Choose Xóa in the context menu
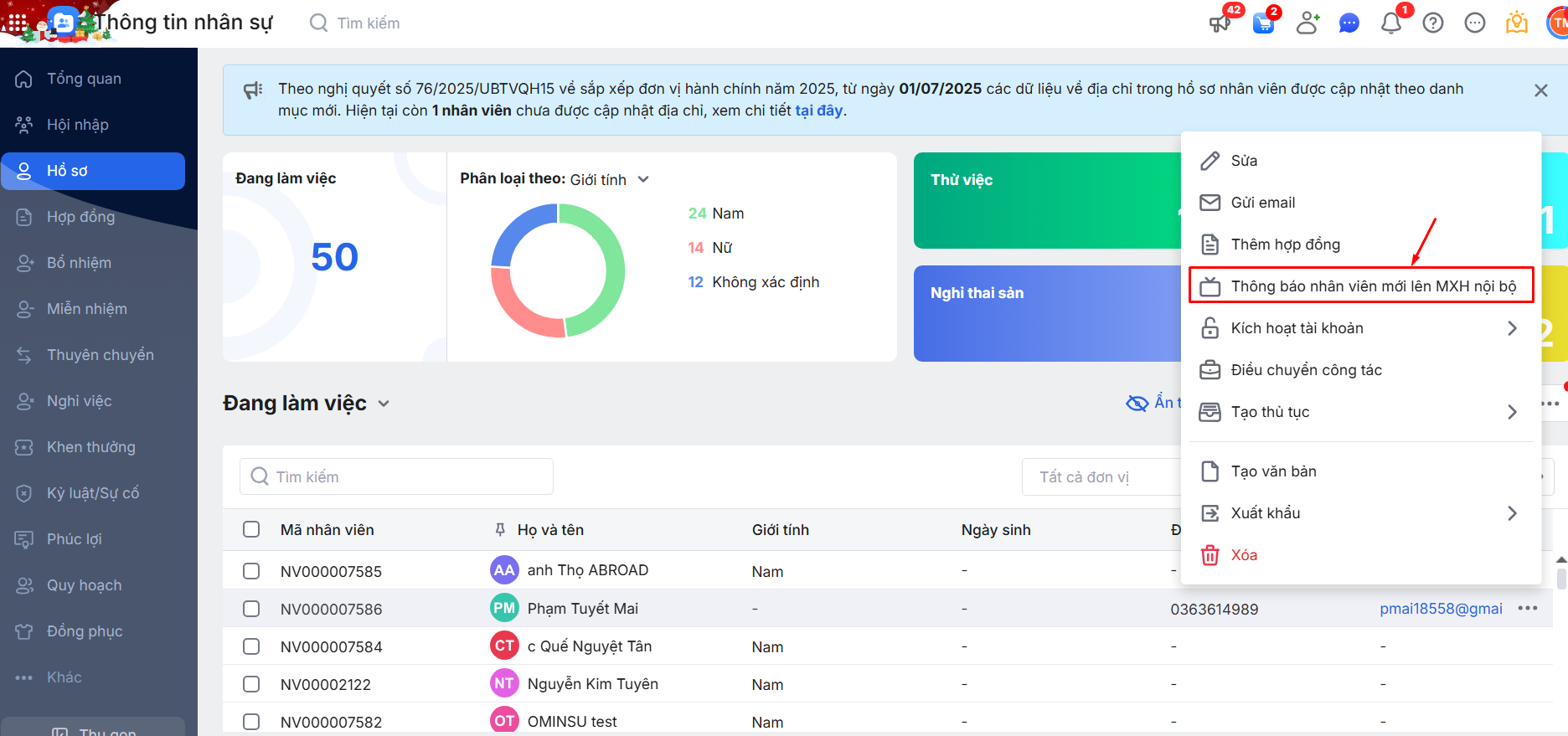Screen dimensions: 1568x736 (x=1243, y=555)
